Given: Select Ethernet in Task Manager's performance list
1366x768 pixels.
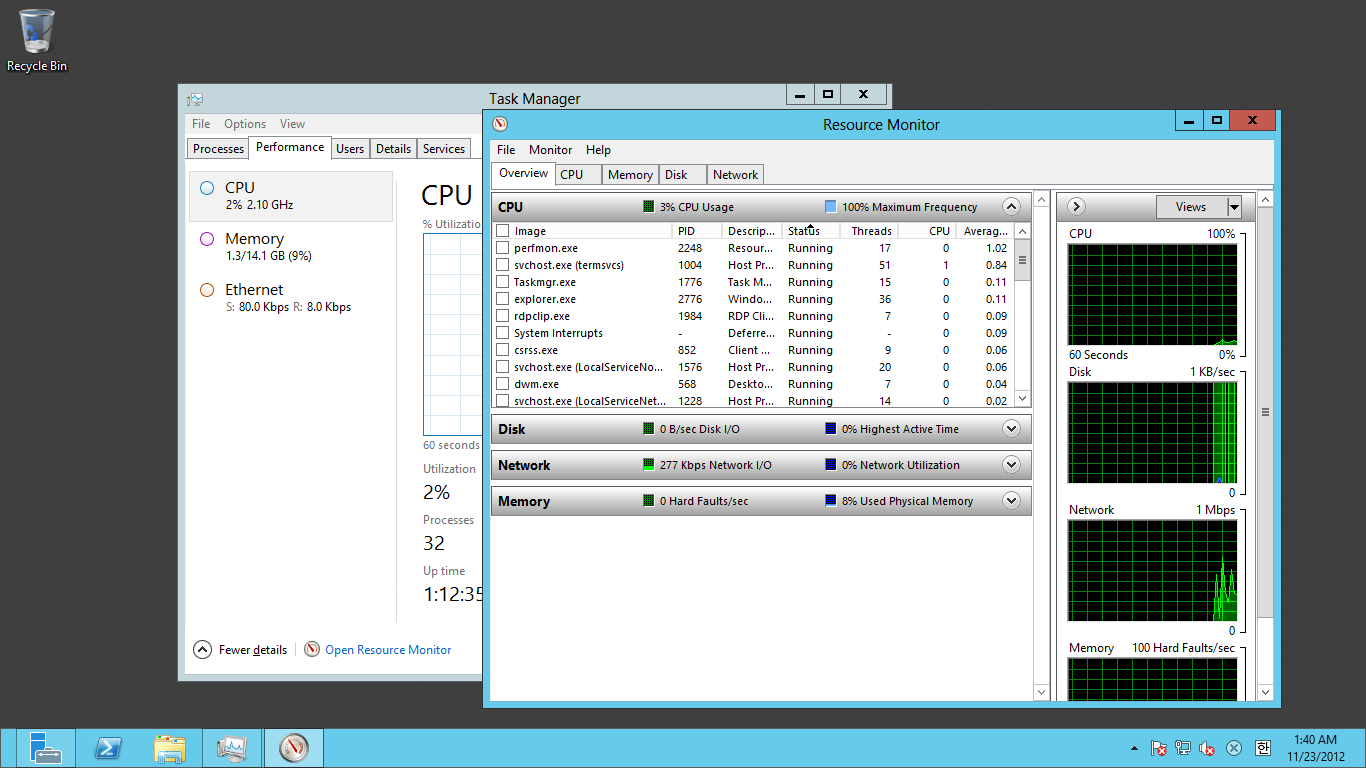Looking at the screenshot, I should [x=291, y=297].
